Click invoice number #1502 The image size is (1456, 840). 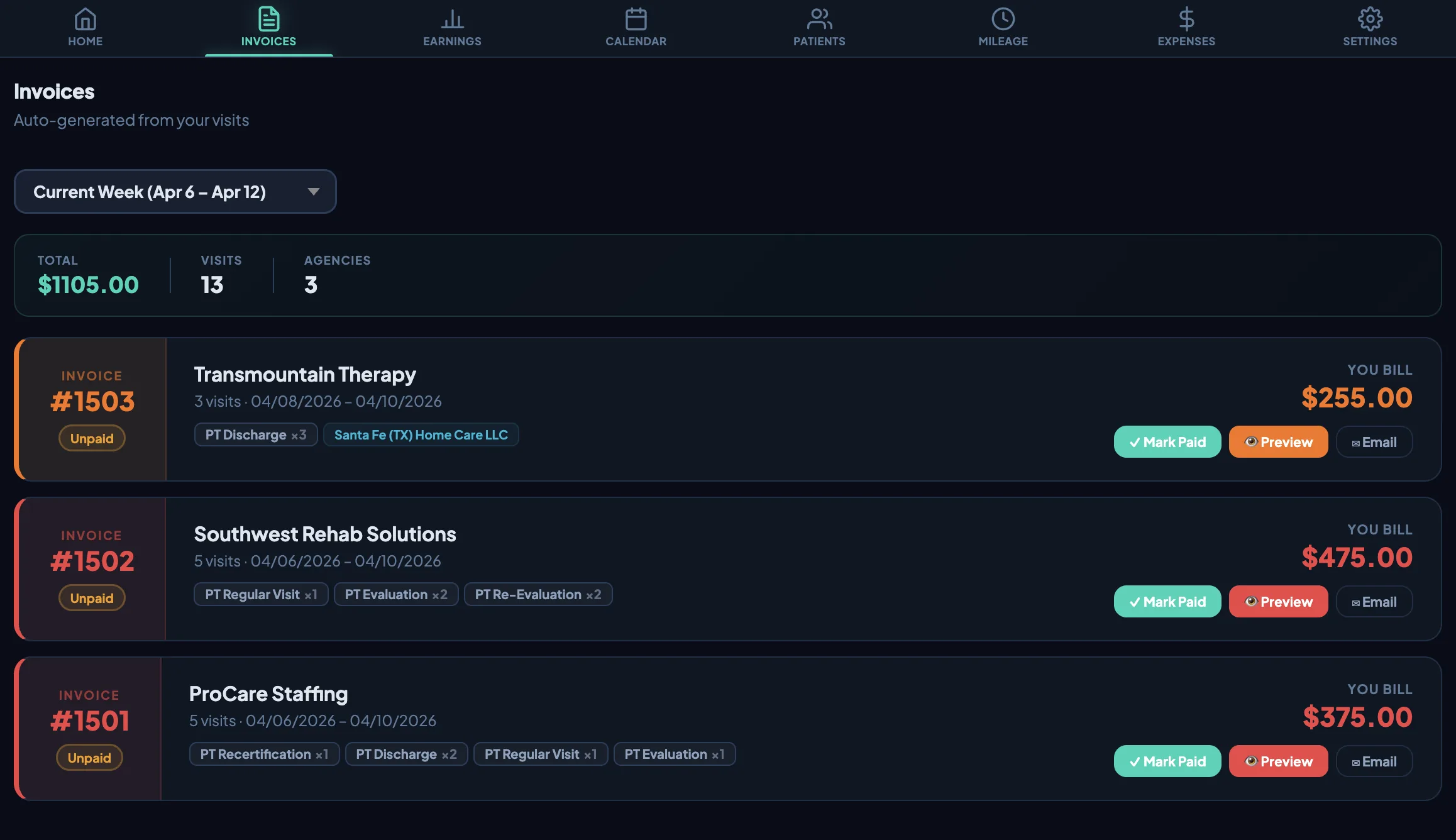pyautogui.click(x=92, y=561)
